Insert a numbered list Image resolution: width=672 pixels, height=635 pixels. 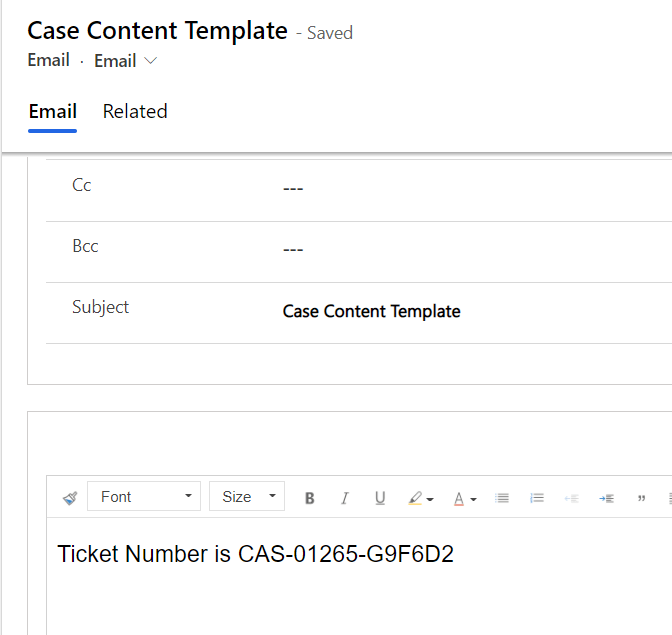[x=537, y=498]
